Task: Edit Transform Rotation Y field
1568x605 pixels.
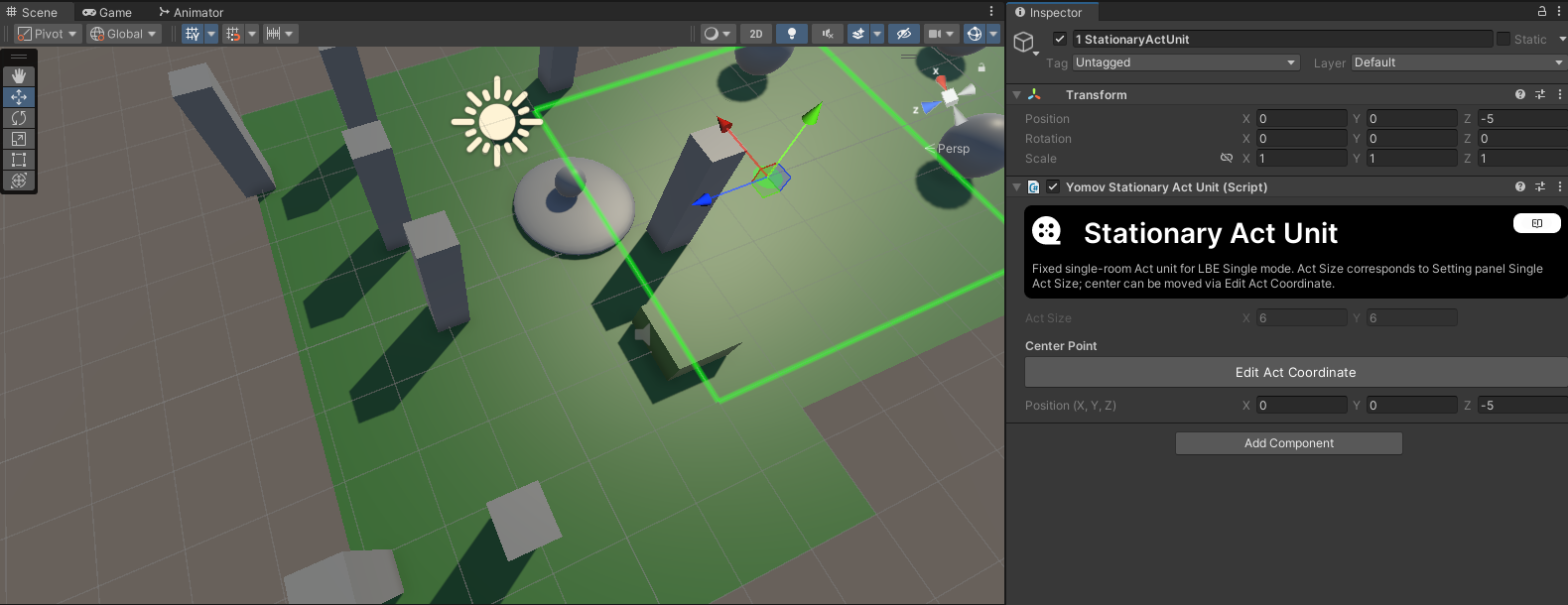Action: click(1412, 138)
